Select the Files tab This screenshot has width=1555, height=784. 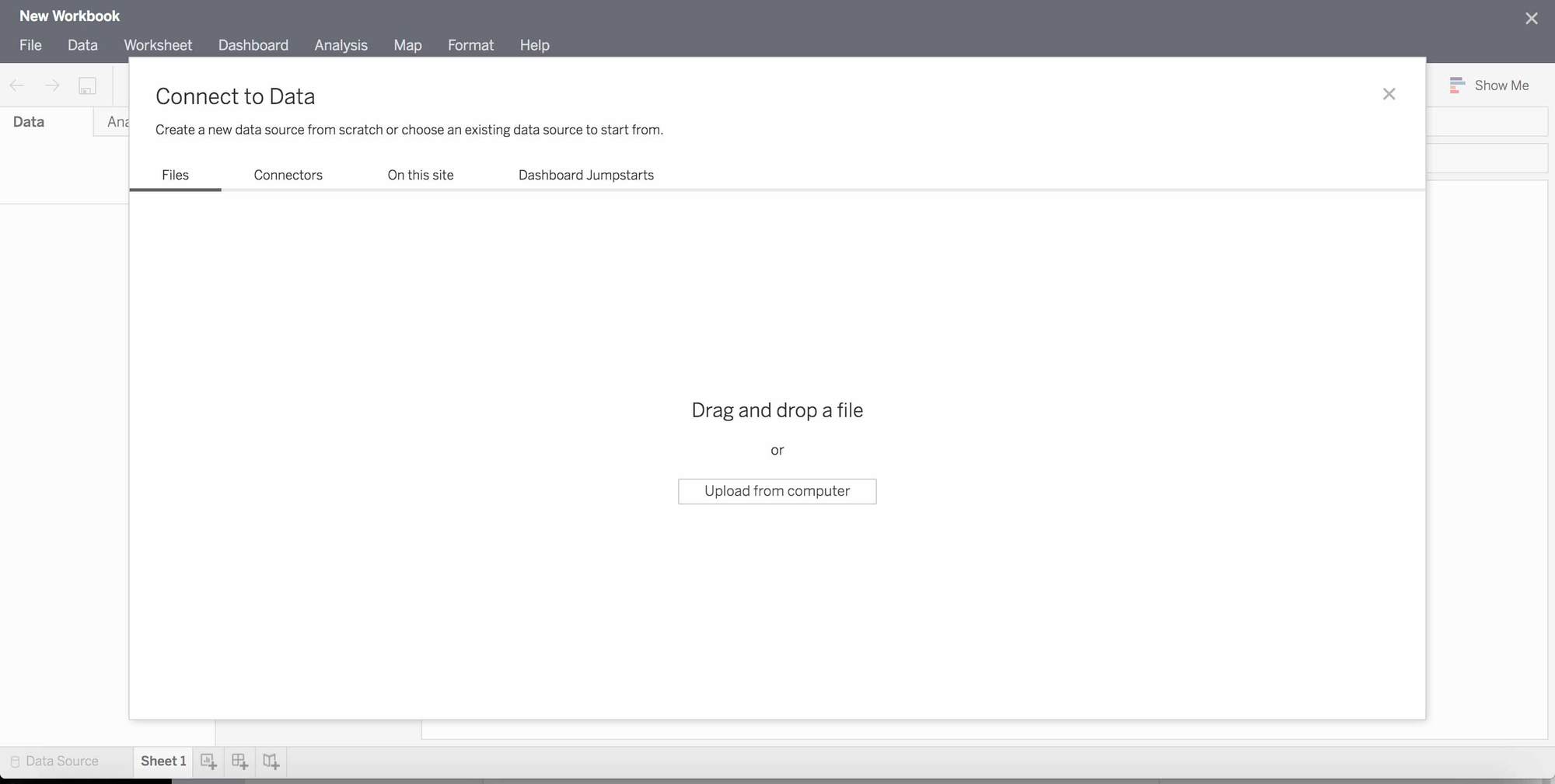coord(175,175)
